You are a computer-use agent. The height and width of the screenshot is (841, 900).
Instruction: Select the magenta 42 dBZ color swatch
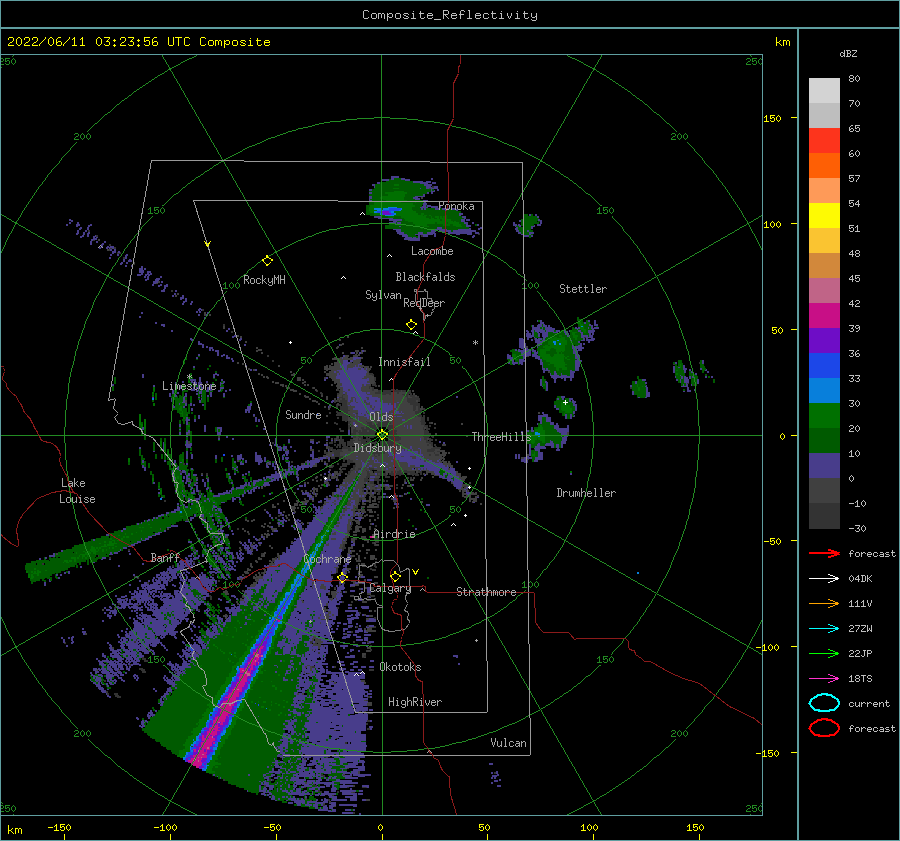pos(824,315)
